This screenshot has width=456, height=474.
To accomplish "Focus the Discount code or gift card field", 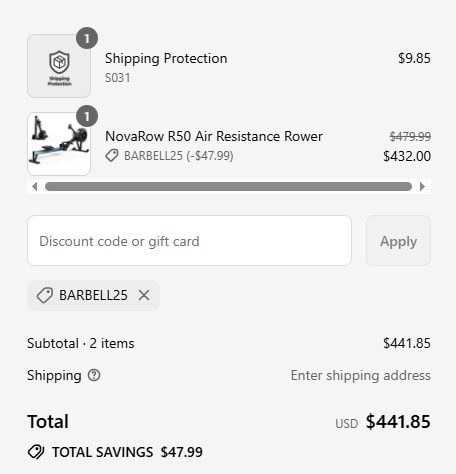I will (189, 241).
